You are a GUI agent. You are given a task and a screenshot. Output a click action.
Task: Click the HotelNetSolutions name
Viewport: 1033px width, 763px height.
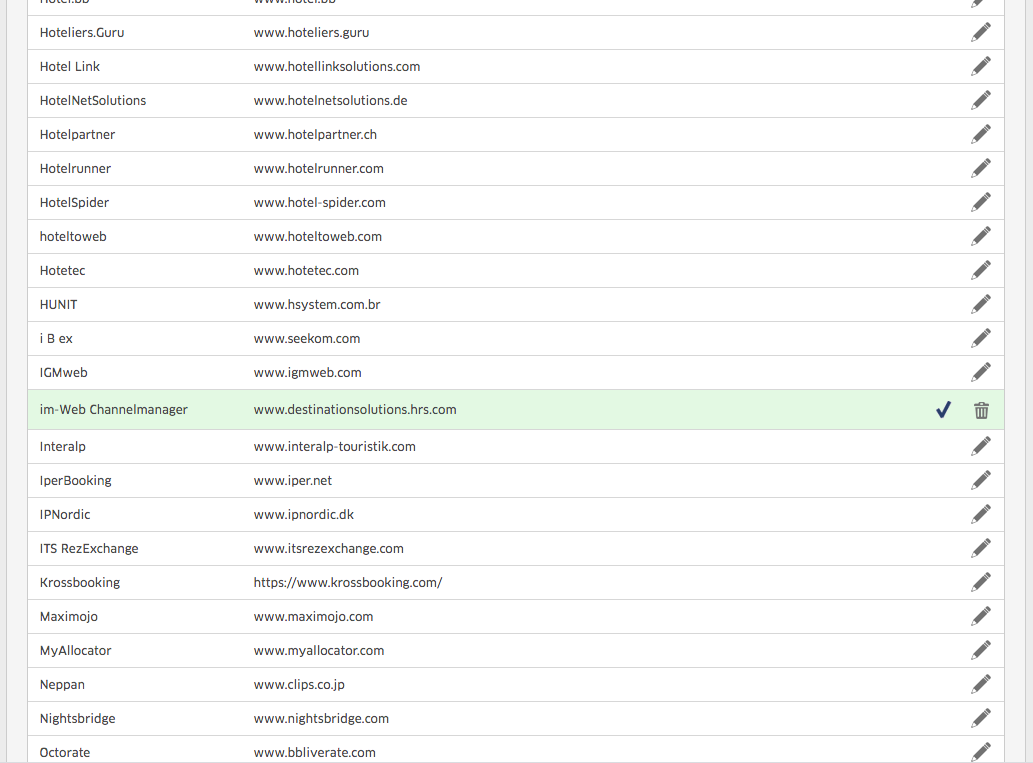93,101
